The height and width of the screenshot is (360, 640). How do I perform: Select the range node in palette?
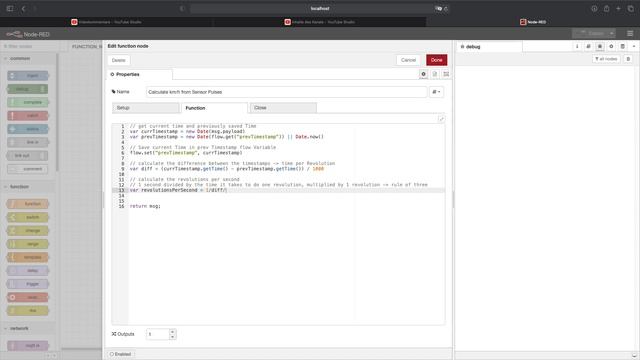pyautogui.click(x=28, y=244)
